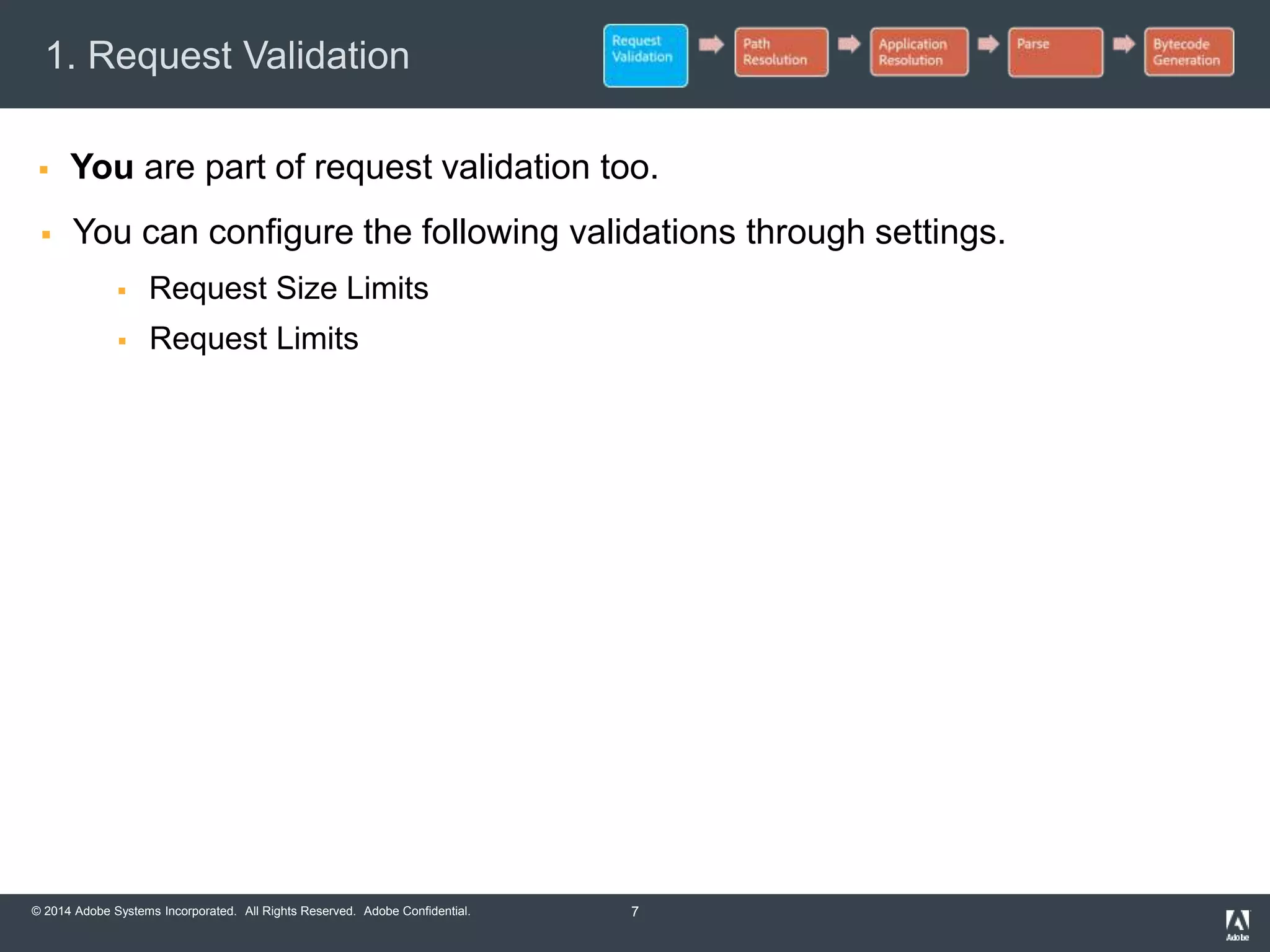Select the Bytecode Generation step box
Viewport: 1270px width, 952px height.
[1189, 52]
